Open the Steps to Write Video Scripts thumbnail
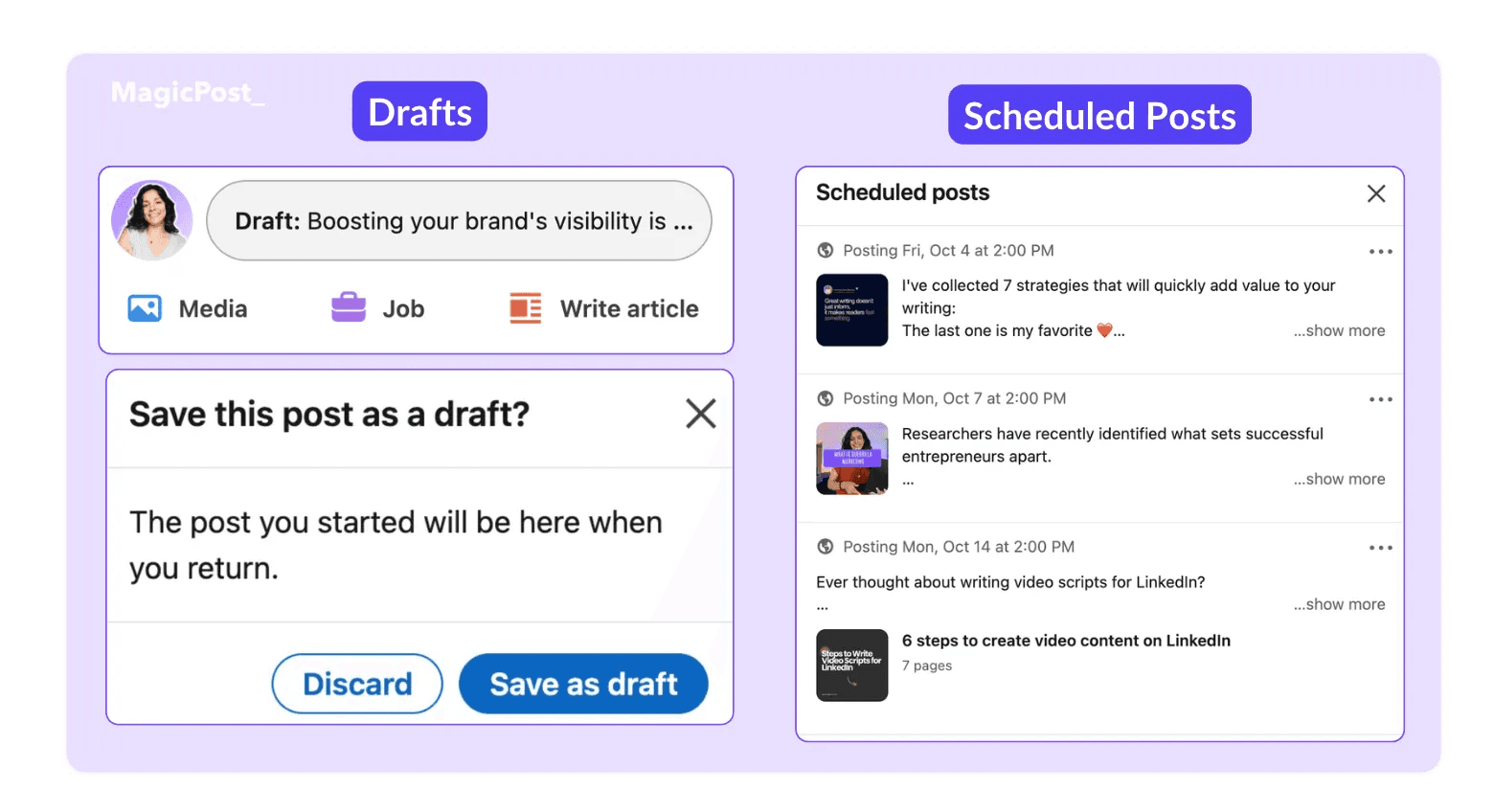 point(851,665)
